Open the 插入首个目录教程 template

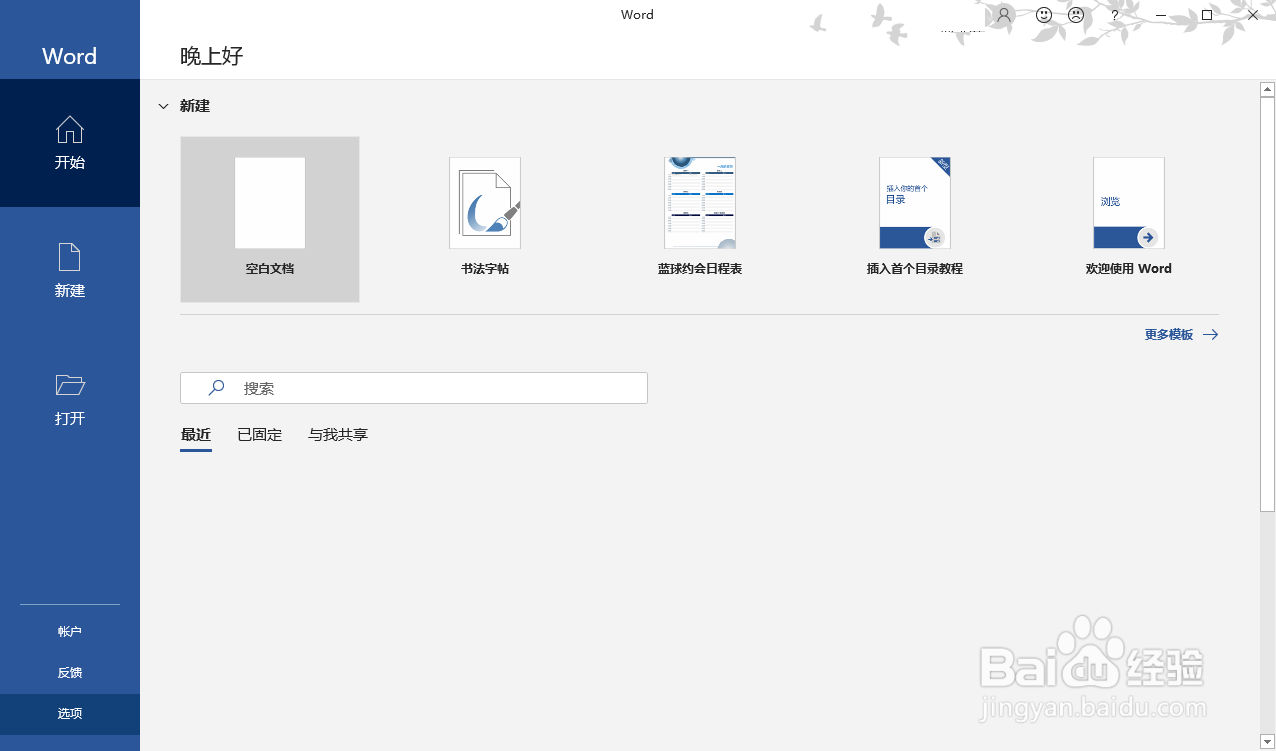pyautogui.click(x=915, y=219)
